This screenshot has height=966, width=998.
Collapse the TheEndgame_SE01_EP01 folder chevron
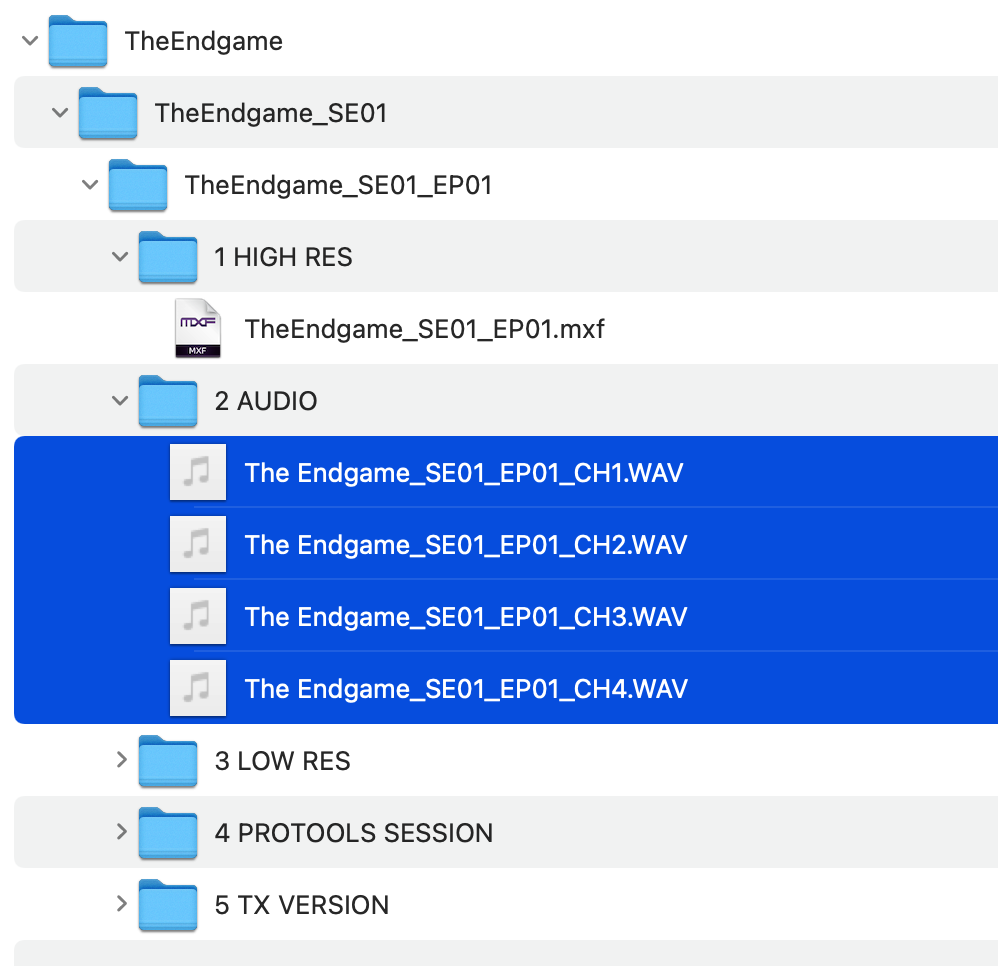click(90, 185)
